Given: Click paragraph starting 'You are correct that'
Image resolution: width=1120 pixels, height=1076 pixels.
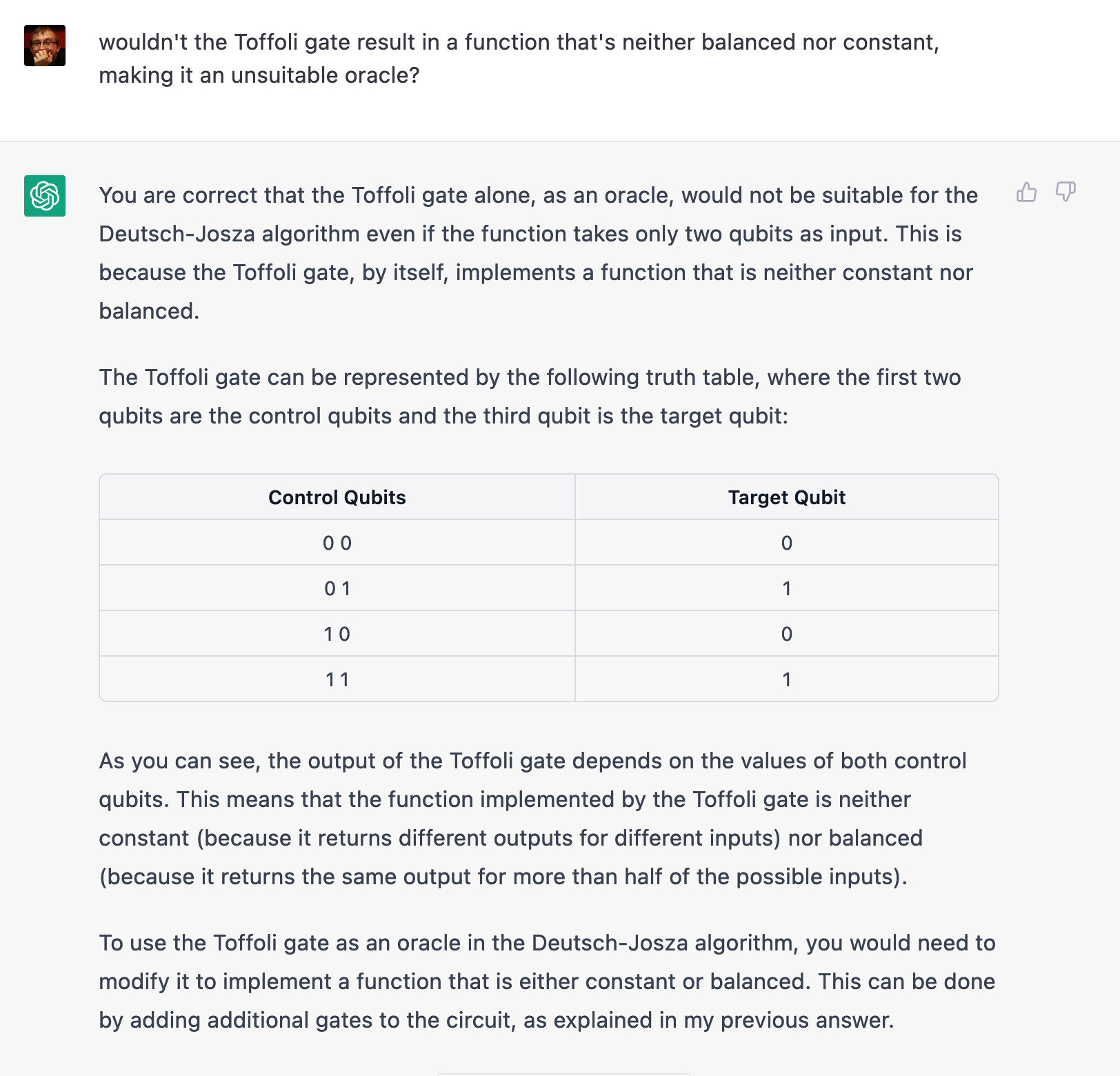Looking at the screenshot, I should tap(538, 253).
